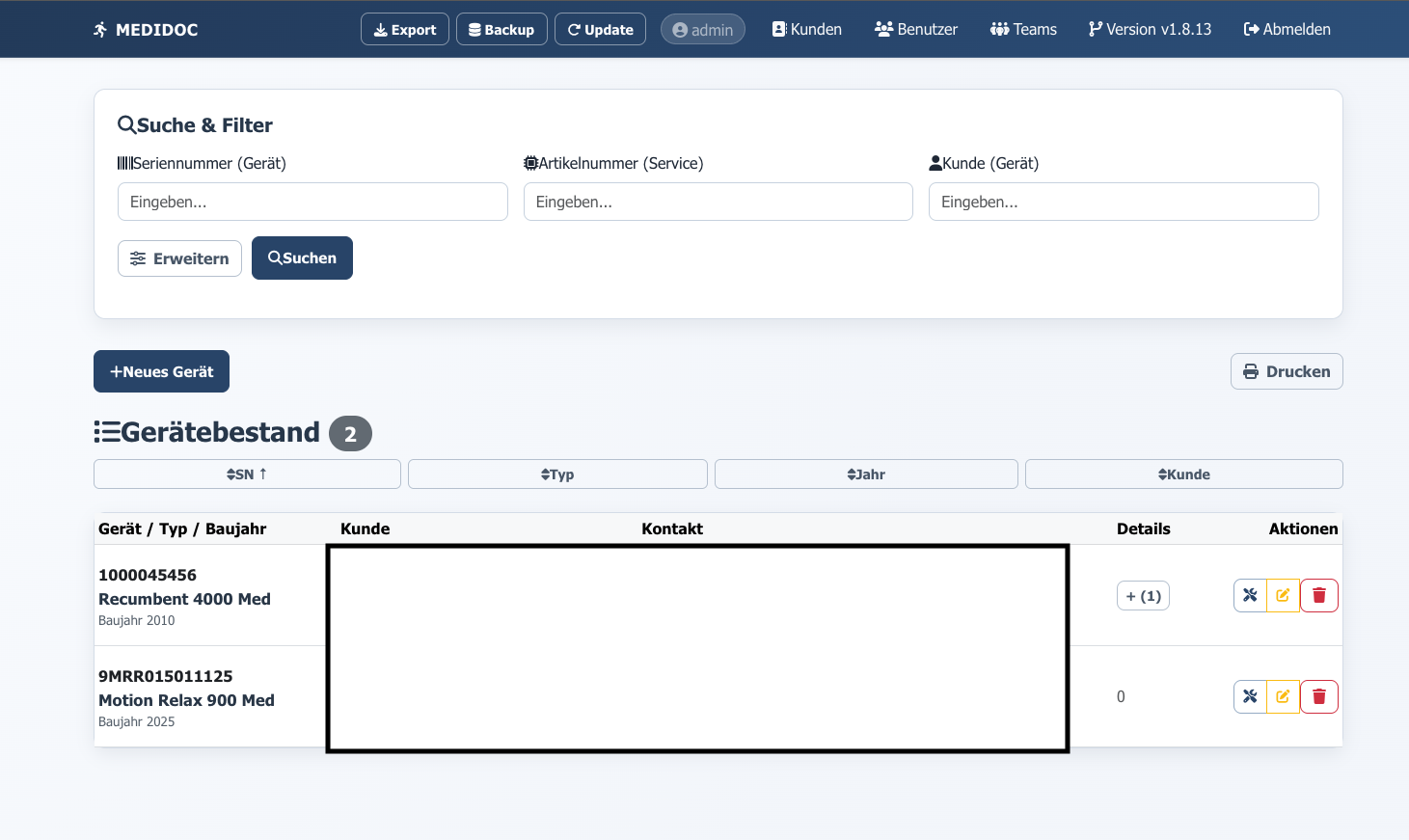The image size is (1409, 840).
Task: Sort devices by Jahr
Action: (x=866, y=474)
